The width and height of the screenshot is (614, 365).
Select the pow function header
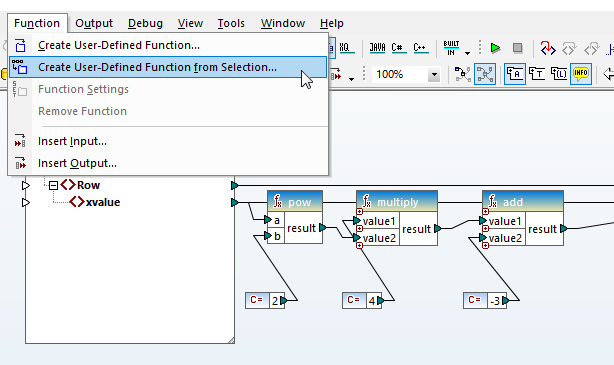pos(295,202)
